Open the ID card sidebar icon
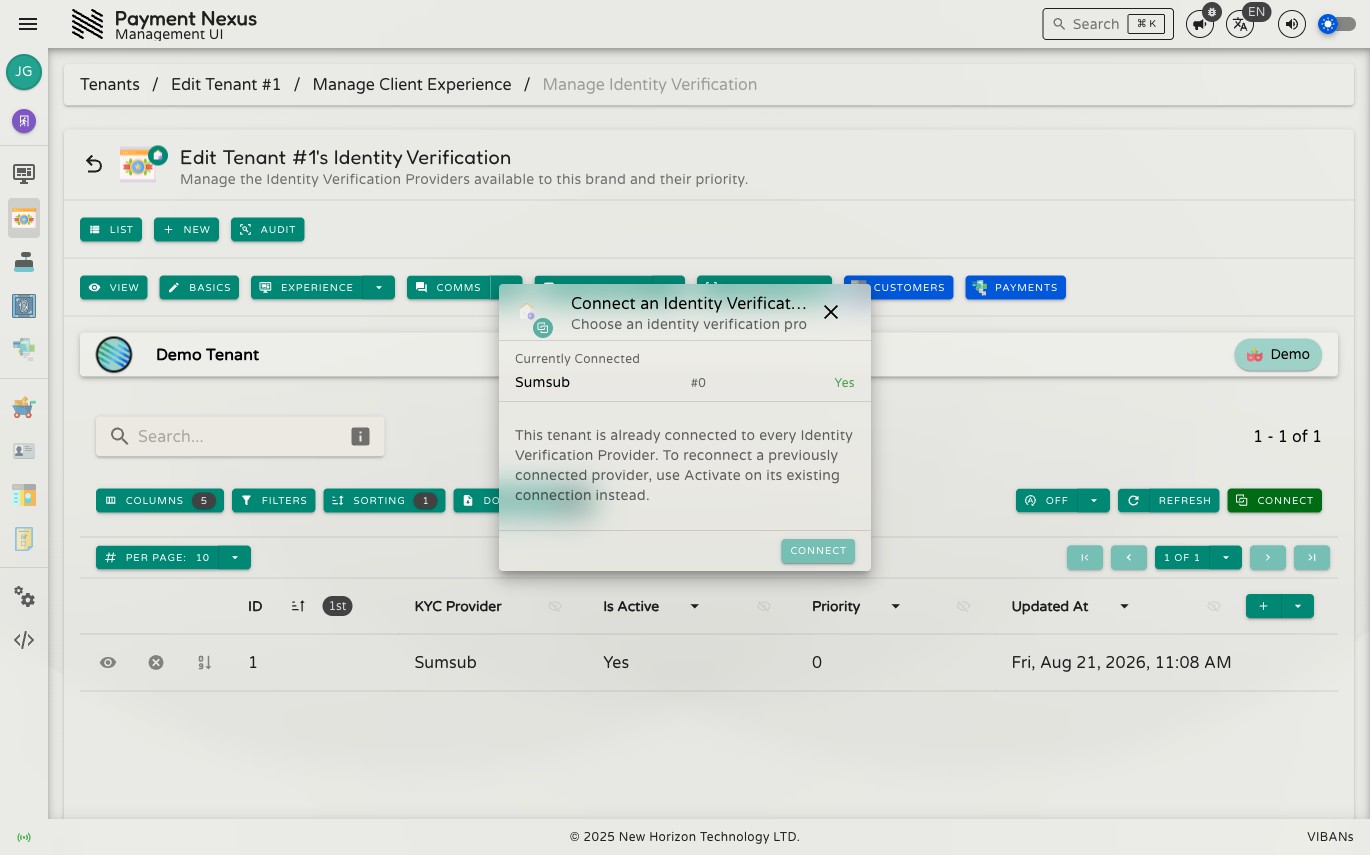This screenshot has width=1370, height=855. [24, 451]
